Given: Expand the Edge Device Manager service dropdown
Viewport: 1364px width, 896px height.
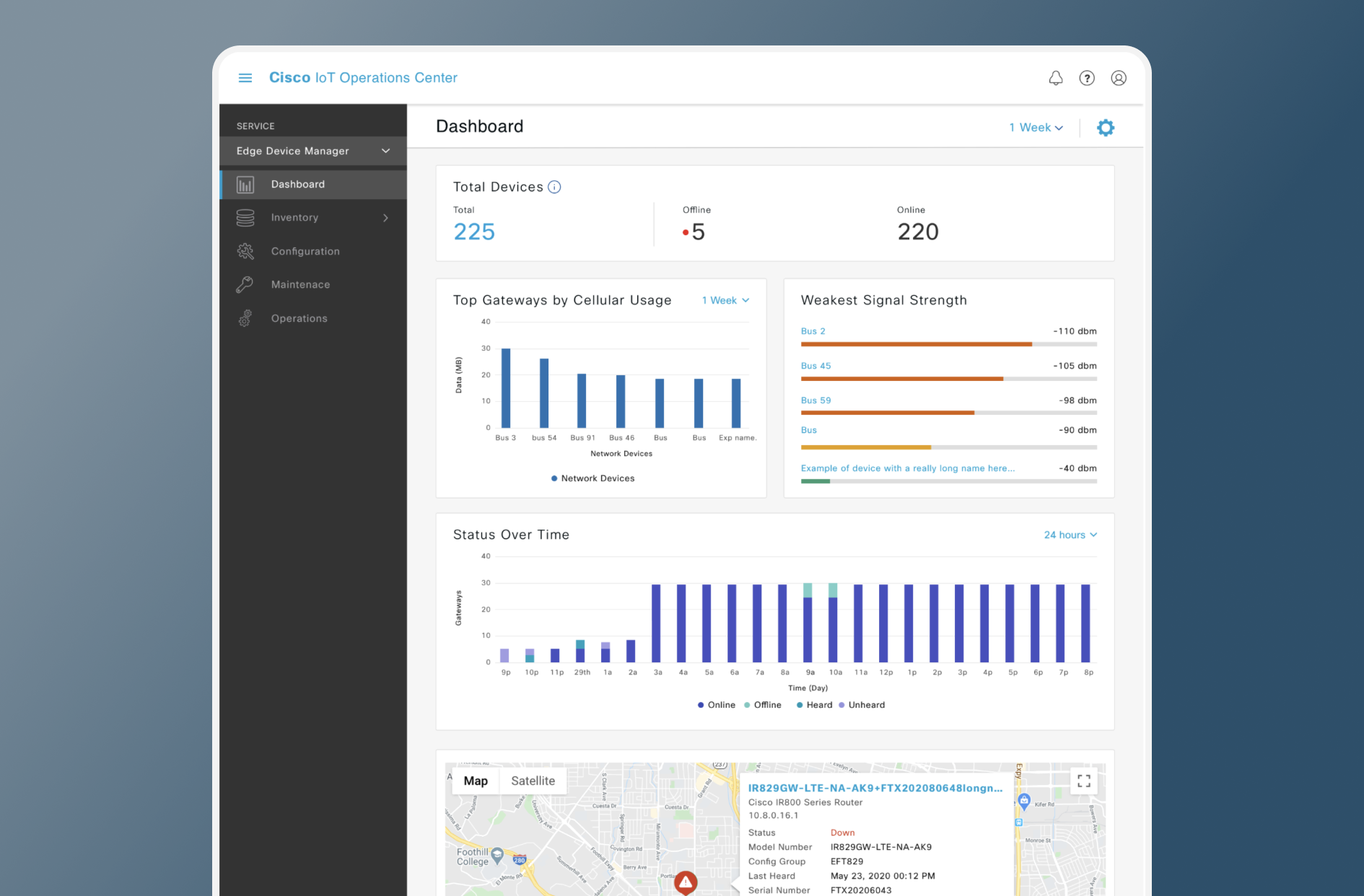Looking at the screenshot, I should 313,151.
